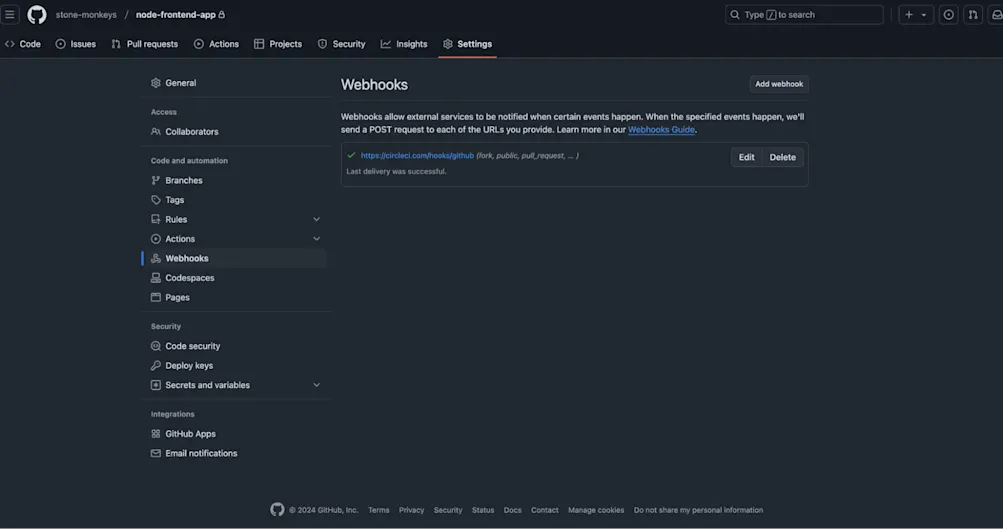Select Webhooks in sidebar
Screen dimensions: 1003x529
point(234,258)
